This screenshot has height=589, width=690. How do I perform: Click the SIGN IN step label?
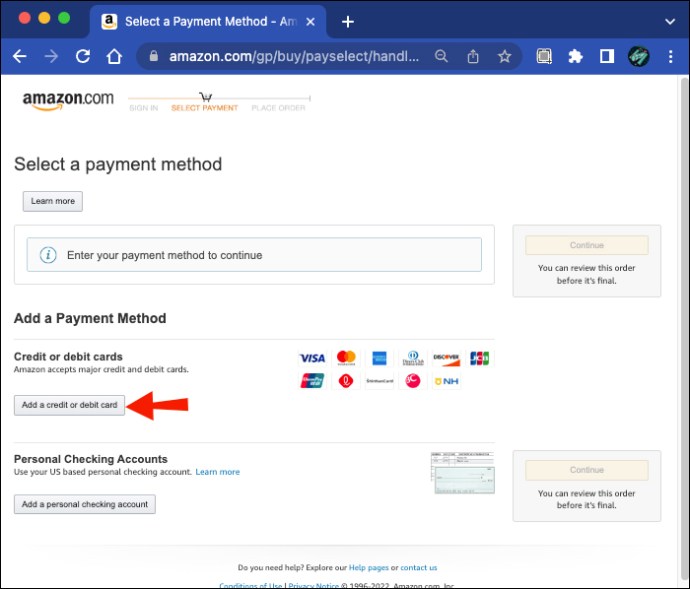pos(143,108)
